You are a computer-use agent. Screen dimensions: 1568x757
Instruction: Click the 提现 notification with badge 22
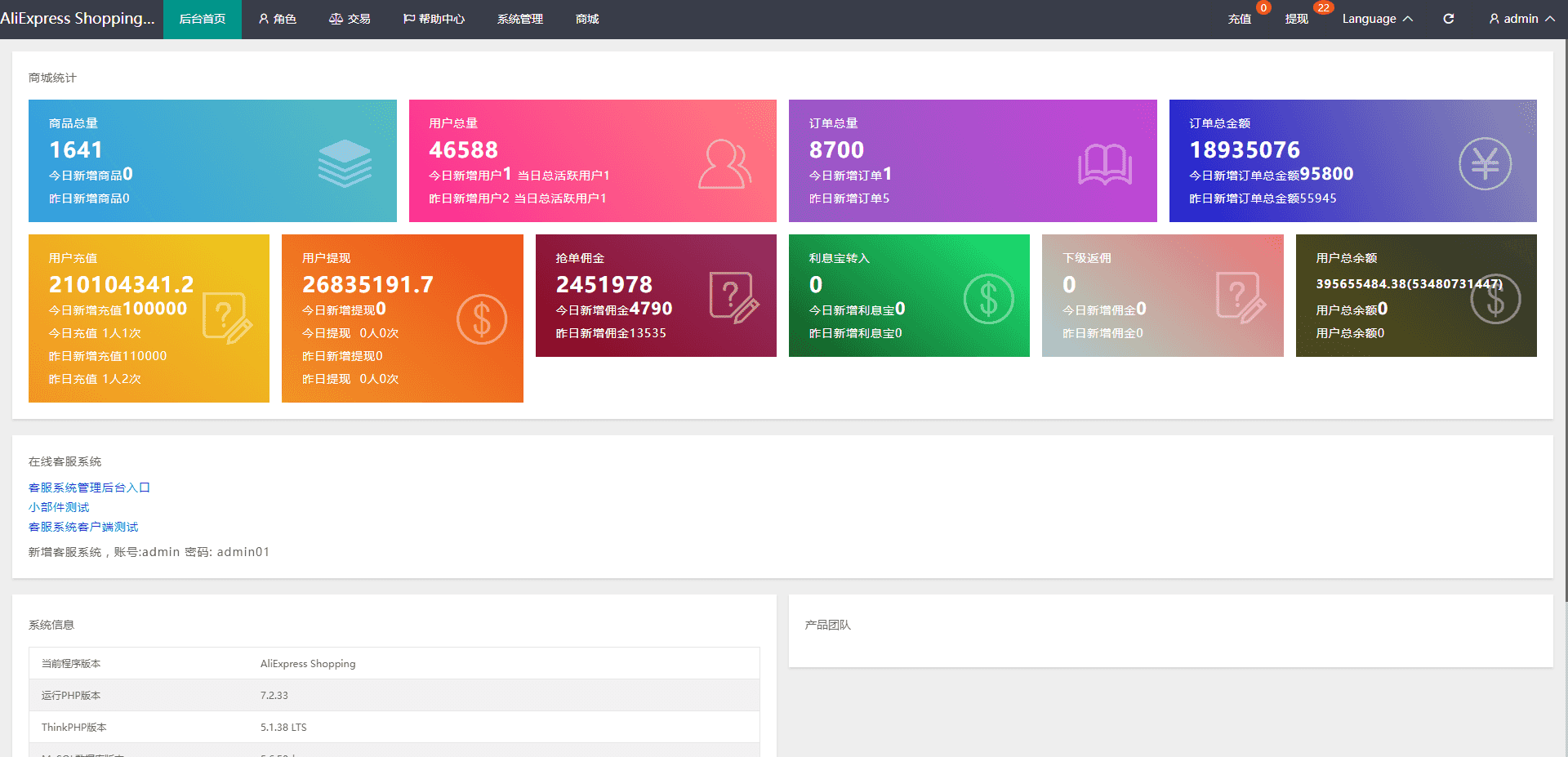[1296, 19]
